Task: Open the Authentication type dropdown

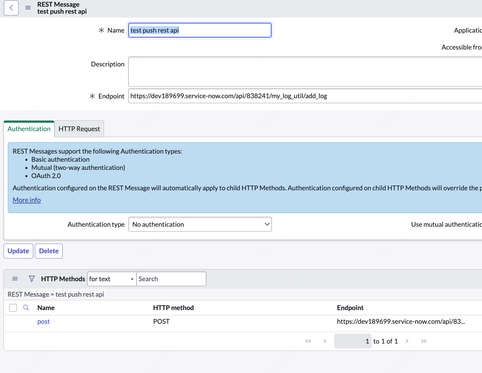Action: click(200, 224)
